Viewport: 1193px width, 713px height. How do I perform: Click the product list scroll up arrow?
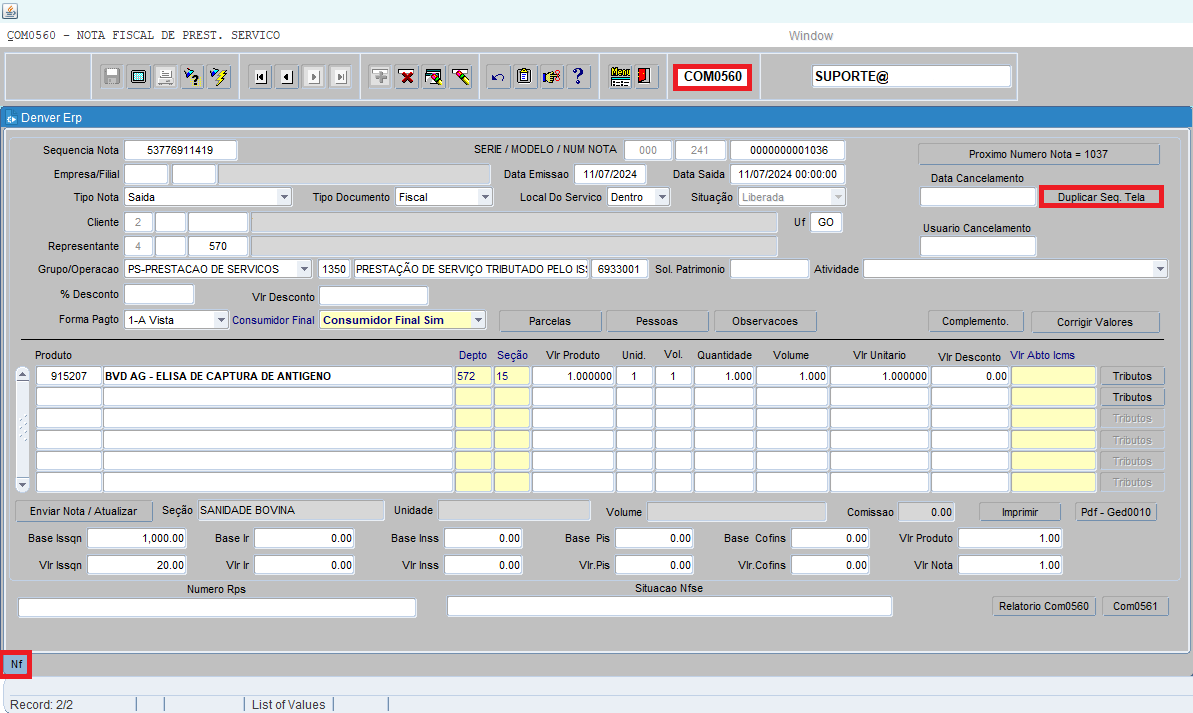click(x=22, y=374)
